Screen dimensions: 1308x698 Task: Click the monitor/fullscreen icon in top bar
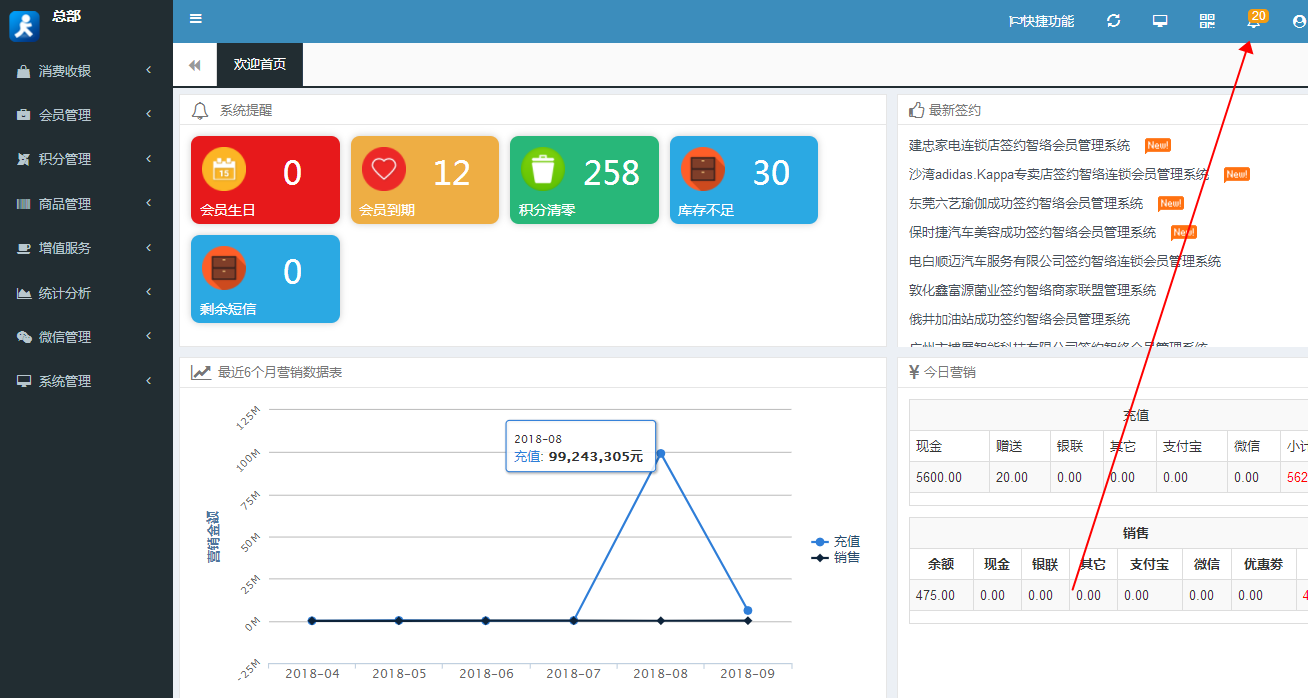[x=1159, y=20]
